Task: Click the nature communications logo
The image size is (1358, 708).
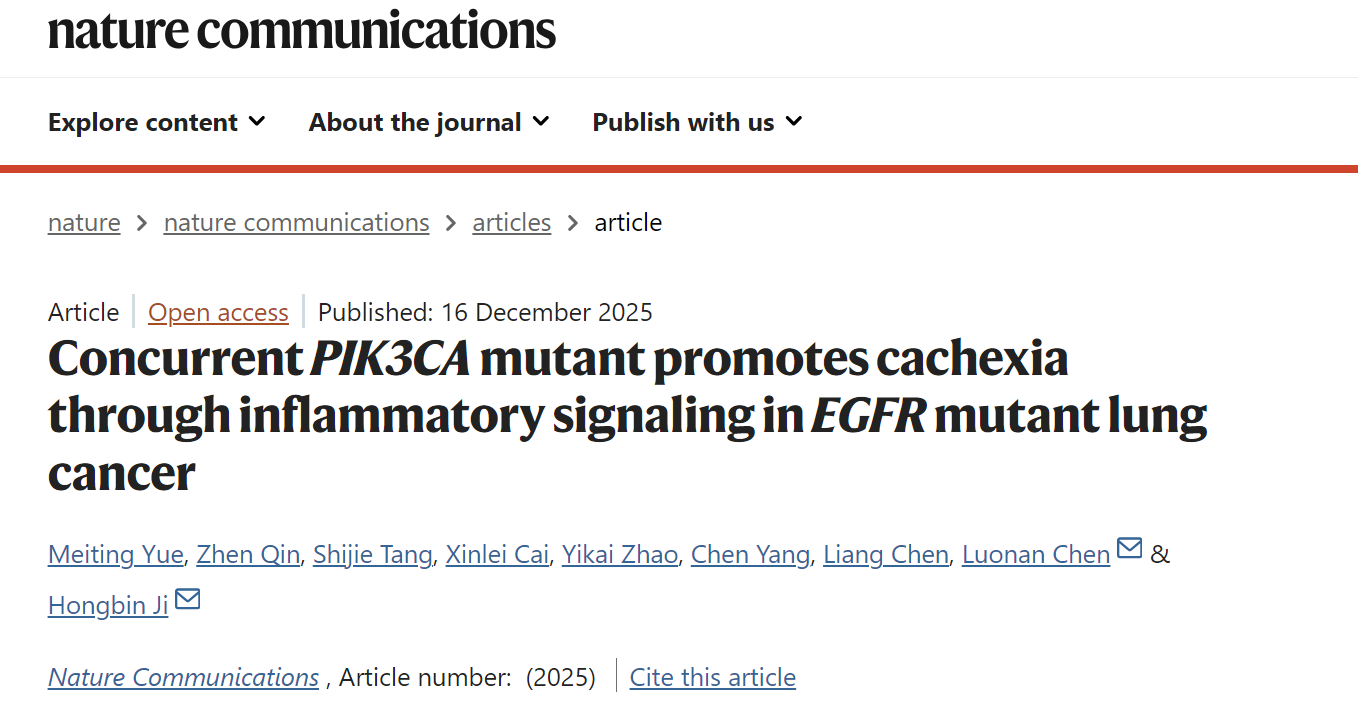Action: click(302, 30)
